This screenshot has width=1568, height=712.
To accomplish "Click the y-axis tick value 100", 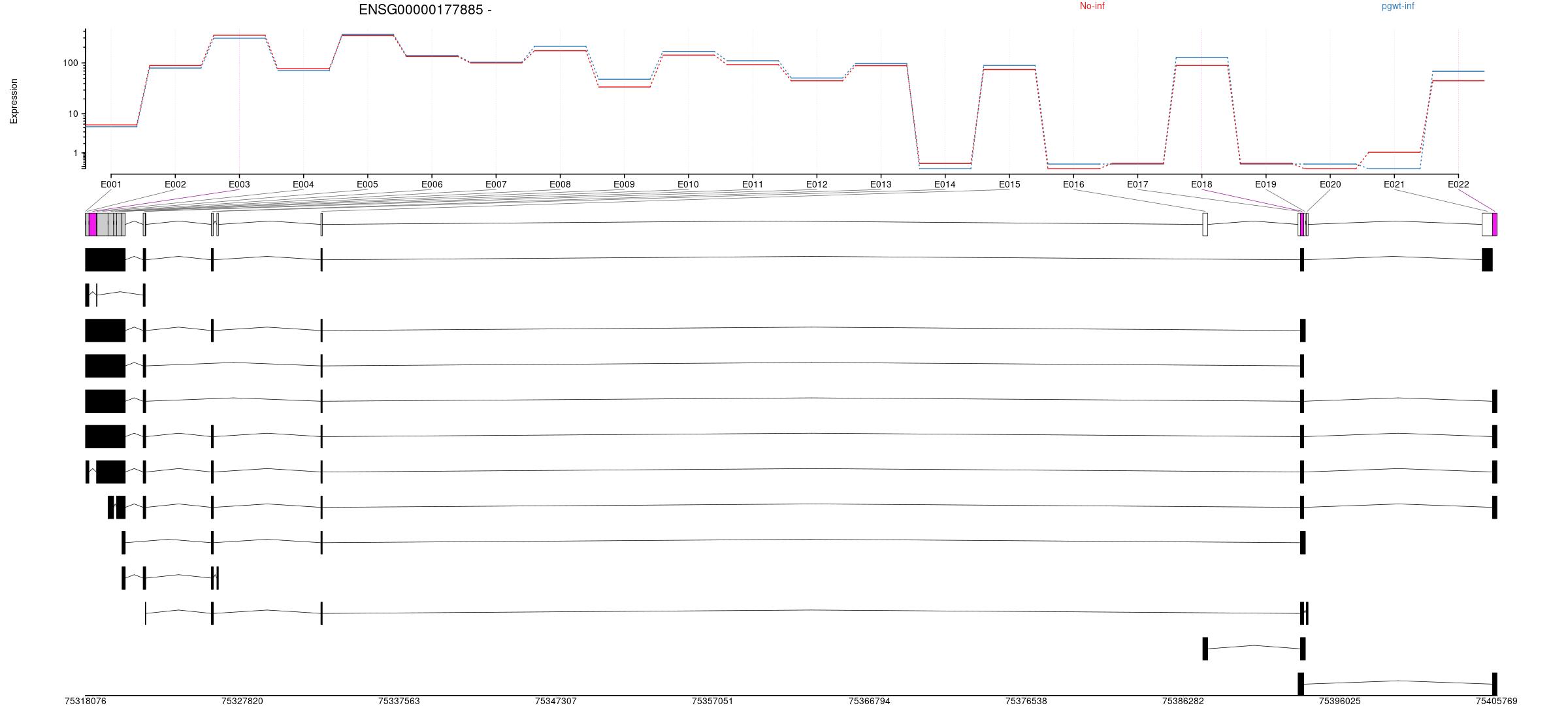I will 71,63.
